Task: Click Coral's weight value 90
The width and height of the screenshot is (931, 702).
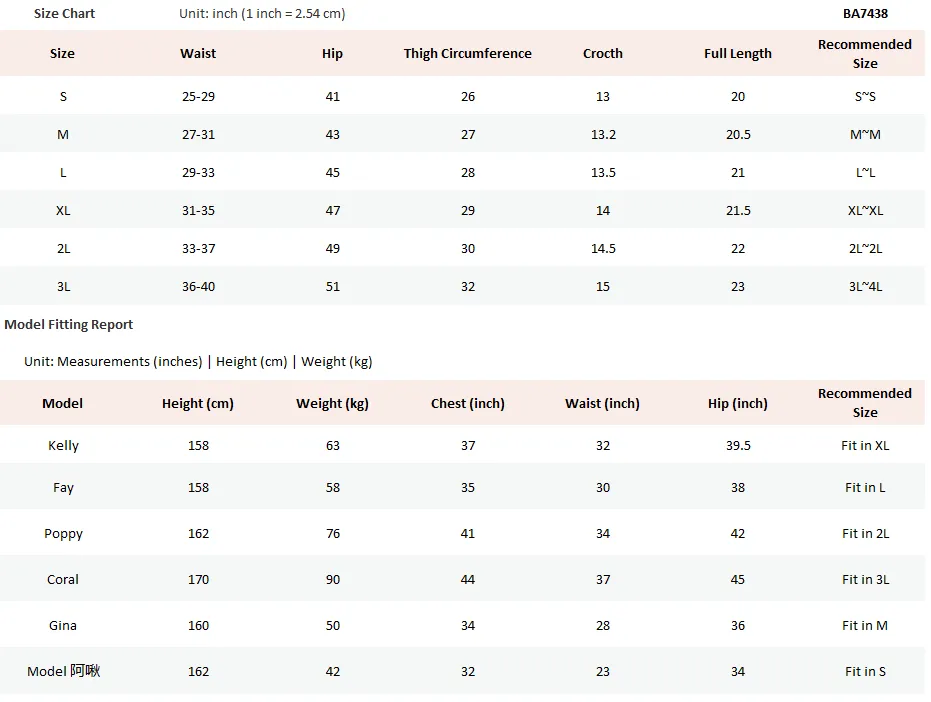Action: tap(332, 579)
